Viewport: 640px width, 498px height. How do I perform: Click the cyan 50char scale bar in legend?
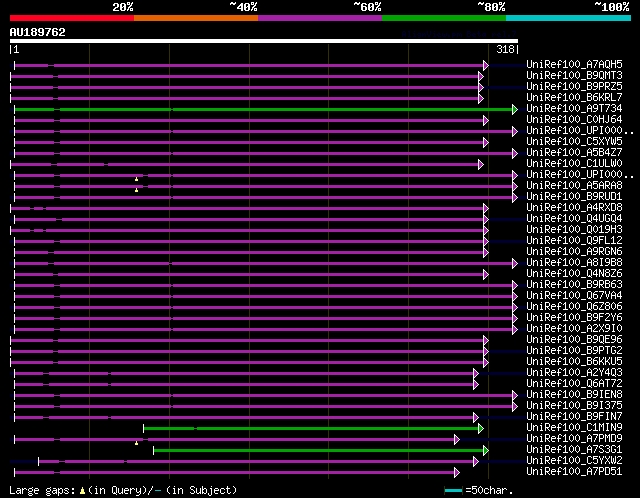[x=453, y=490]
